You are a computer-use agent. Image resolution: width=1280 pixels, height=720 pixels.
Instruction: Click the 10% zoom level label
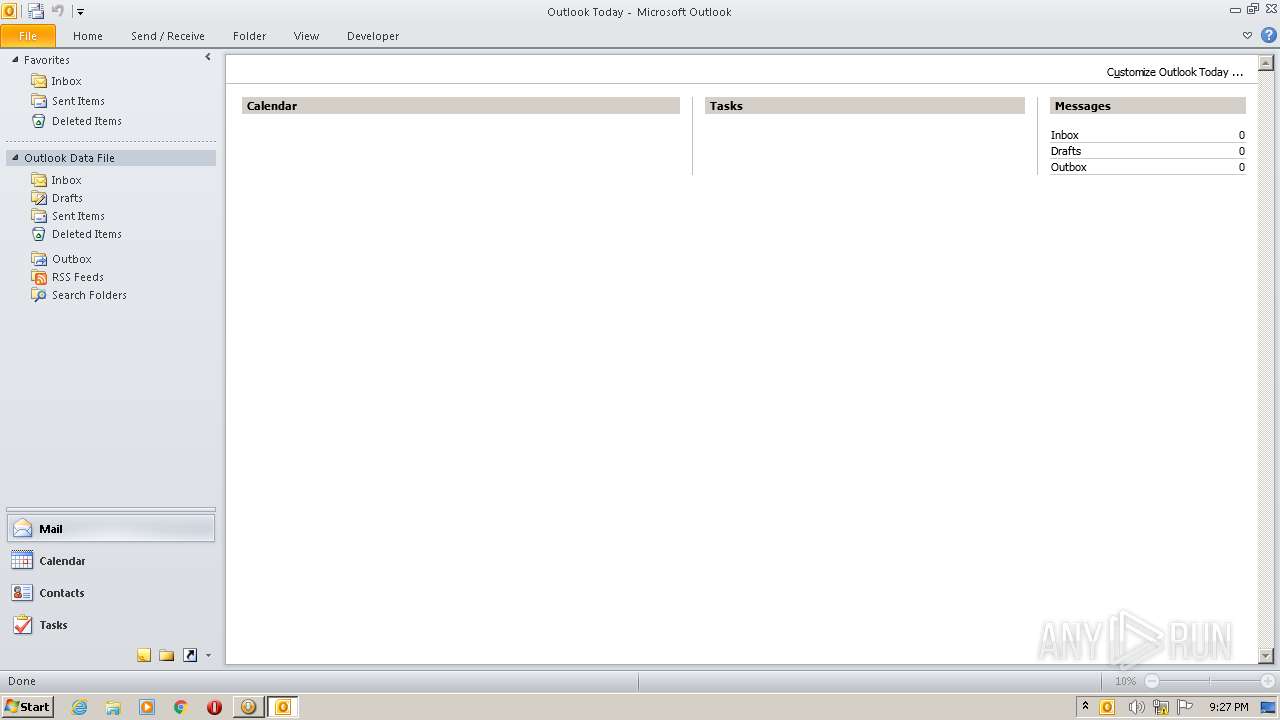[1125, 681]
